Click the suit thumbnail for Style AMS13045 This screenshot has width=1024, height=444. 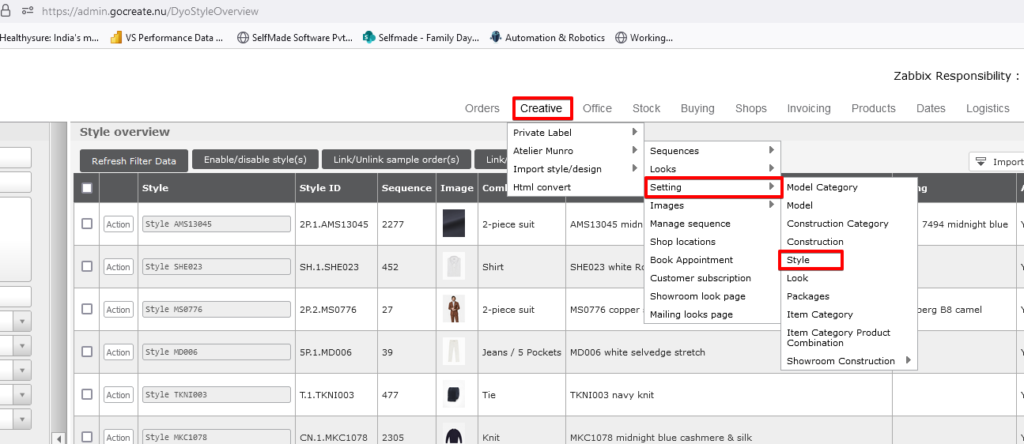pos(454,224)
